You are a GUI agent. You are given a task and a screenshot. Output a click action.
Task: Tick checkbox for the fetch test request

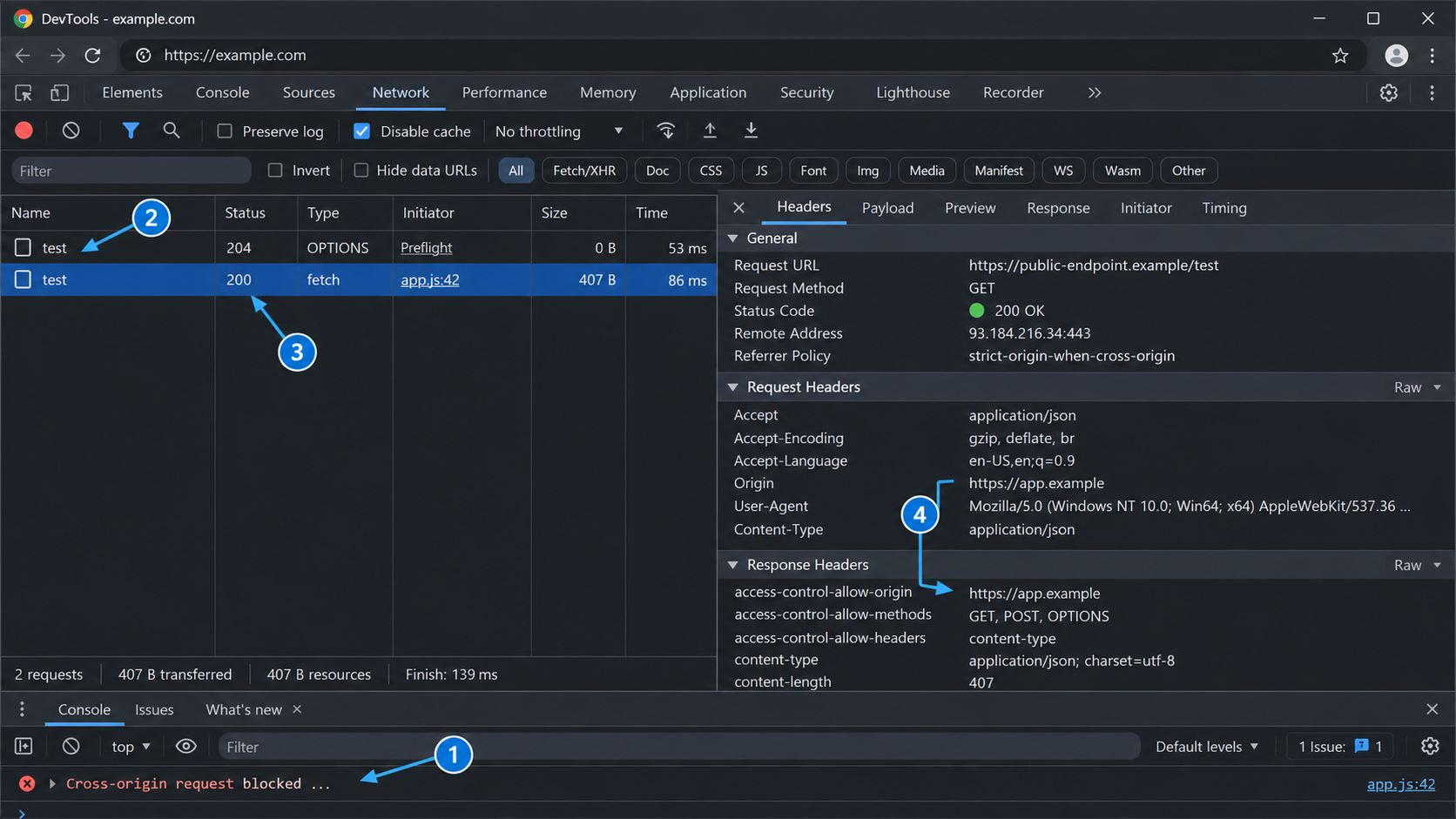coord(23,279)
